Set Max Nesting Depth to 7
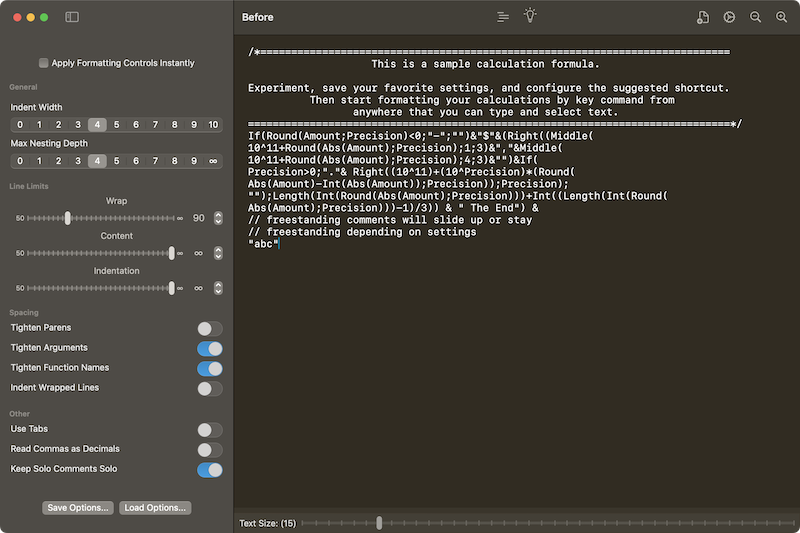The width and height of the screenshot is (800, 533). [x=155, y=161]
